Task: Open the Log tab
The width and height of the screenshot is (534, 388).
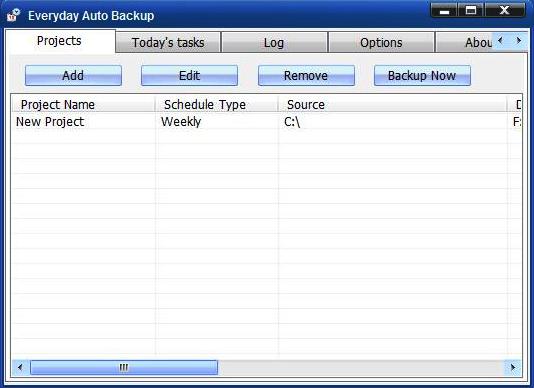Action: pyautogui.click(x=274, y=43)
